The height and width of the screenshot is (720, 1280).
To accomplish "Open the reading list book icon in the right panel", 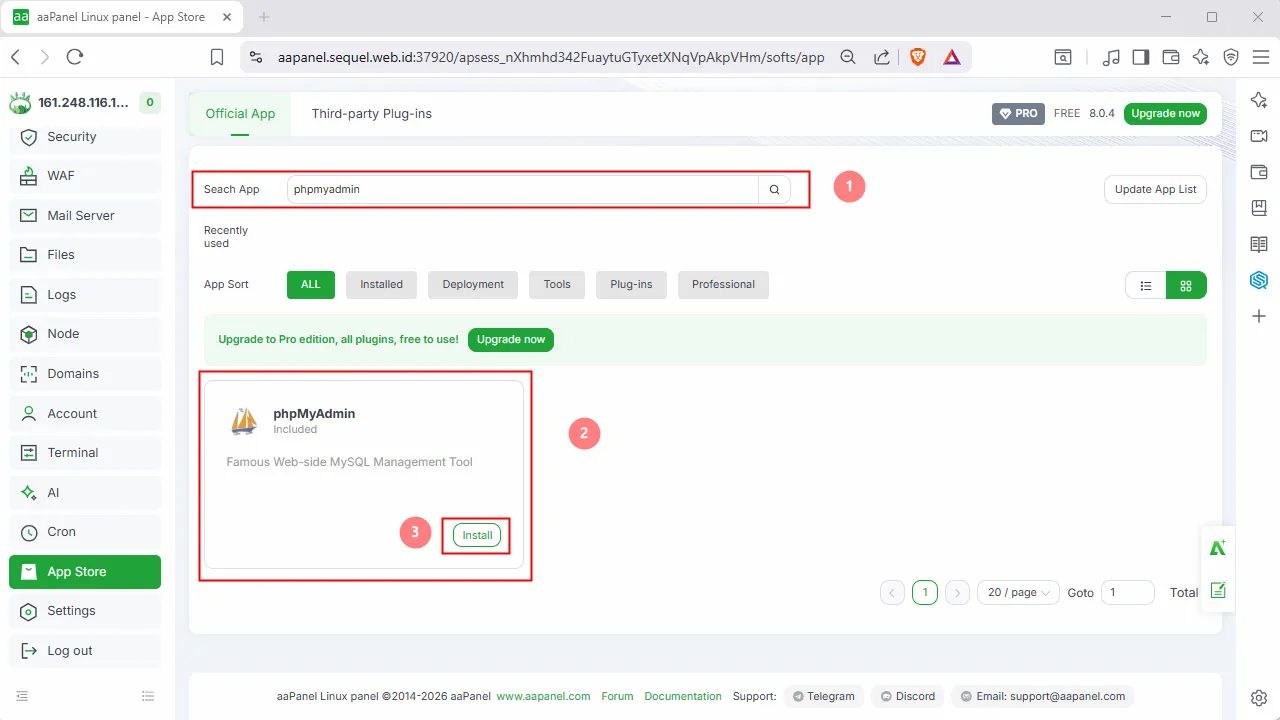I will [1259, 244].
